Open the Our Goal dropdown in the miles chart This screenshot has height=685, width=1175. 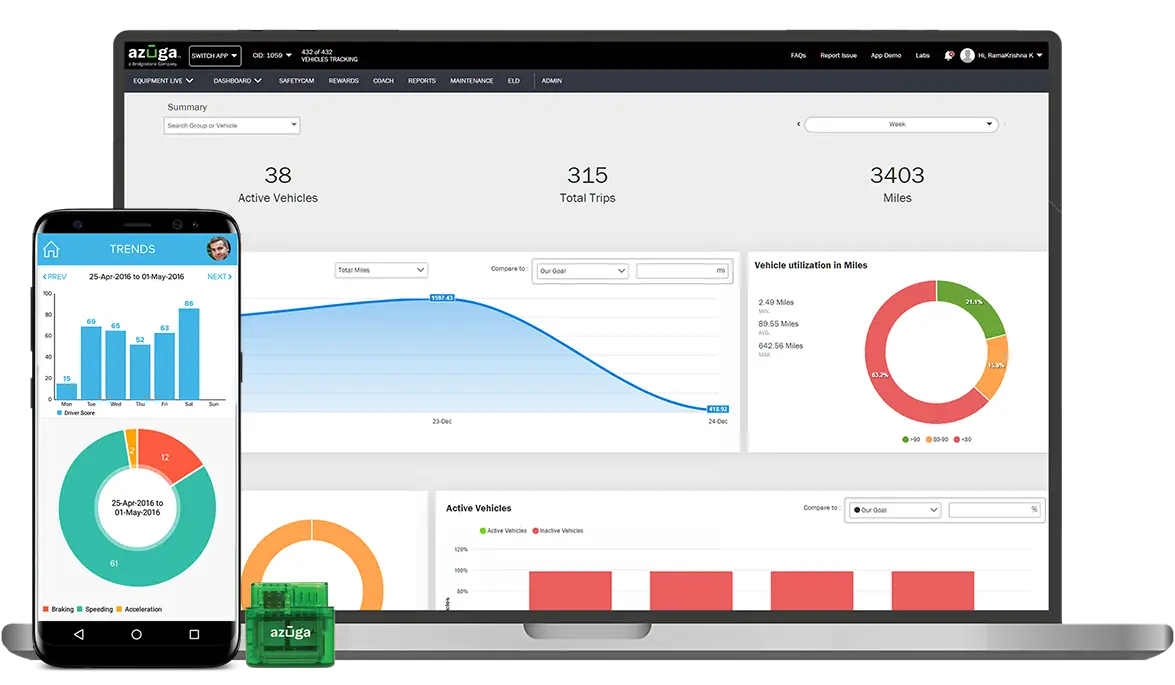[x=582, y=271]
